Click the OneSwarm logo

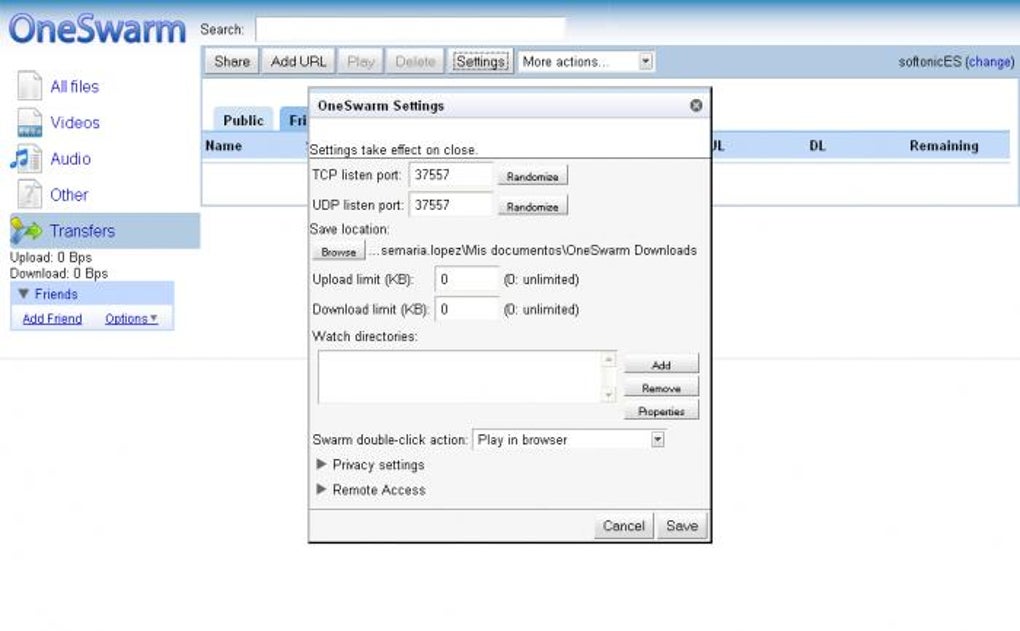point(97,29)
